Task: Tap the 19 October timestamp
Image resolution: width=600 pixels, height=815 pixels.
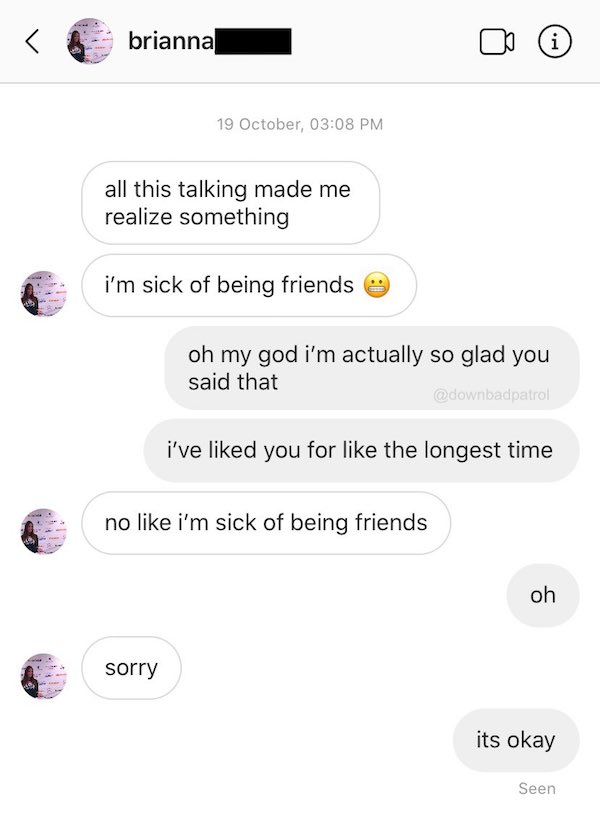Action: (300, 124)
